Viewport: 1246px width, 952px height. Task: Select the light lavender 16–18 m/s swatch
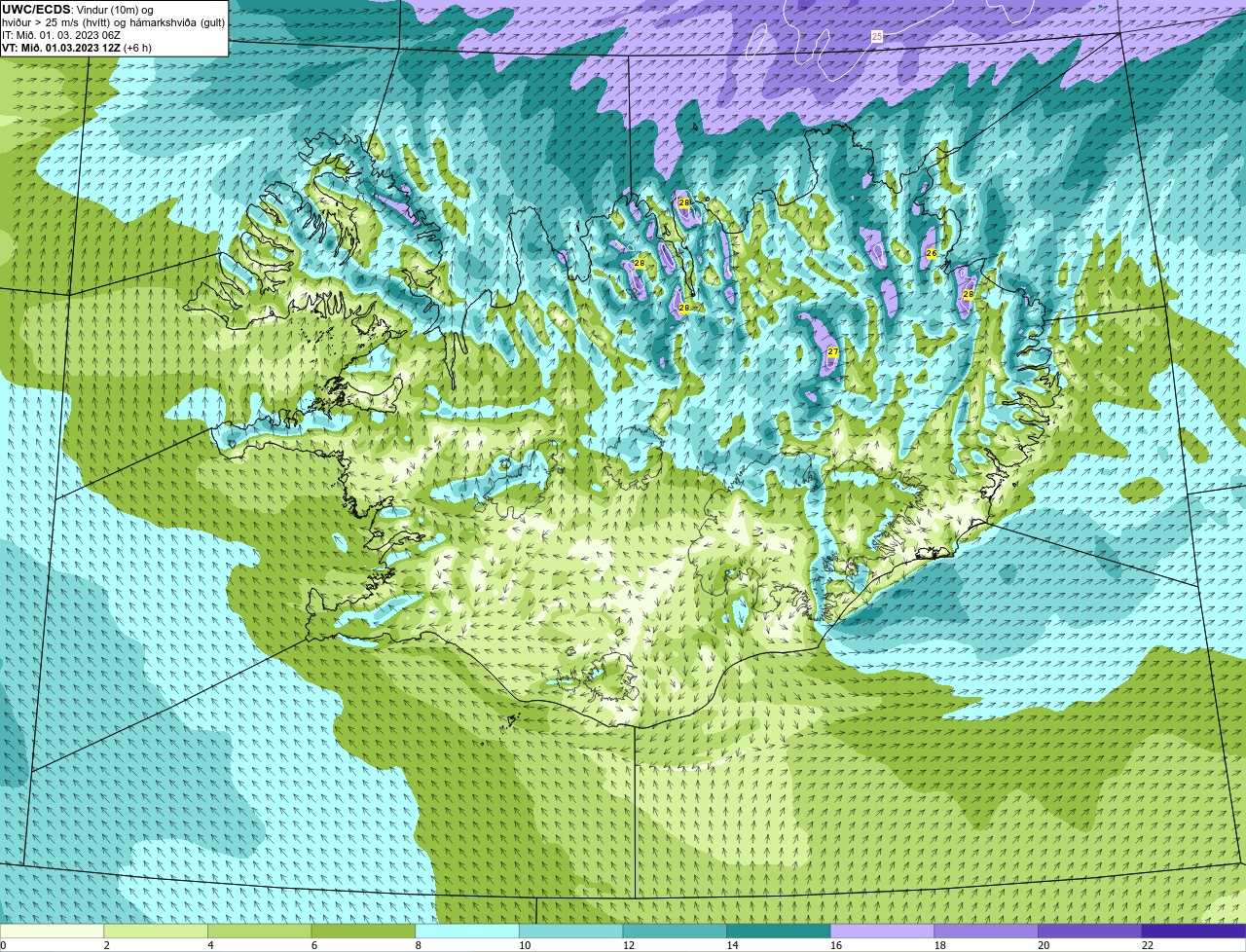coord(882,931)
